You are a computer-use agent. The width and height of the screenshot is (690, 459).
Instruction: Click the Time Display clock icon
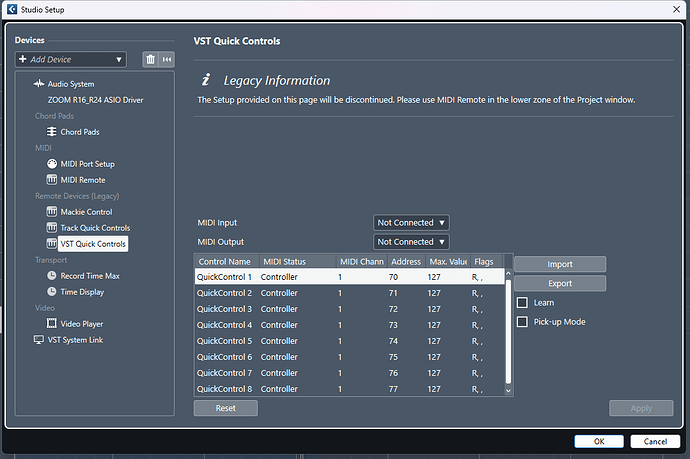52,291
